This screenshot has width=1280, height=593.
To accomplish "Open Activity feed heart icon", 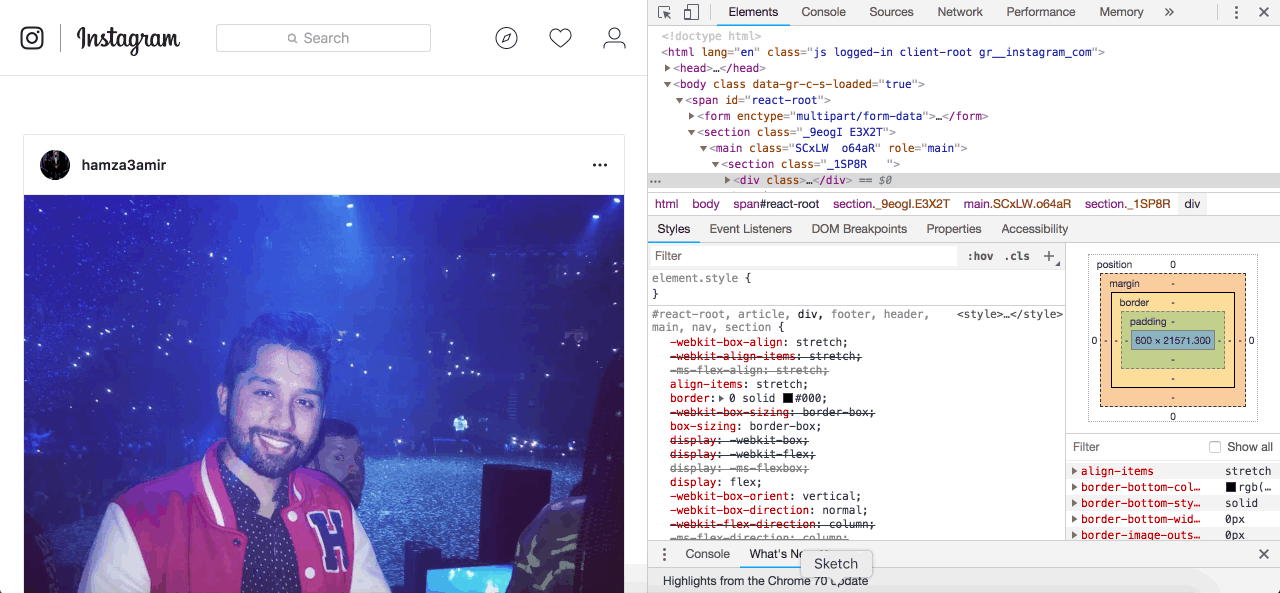I will (560, 38).
